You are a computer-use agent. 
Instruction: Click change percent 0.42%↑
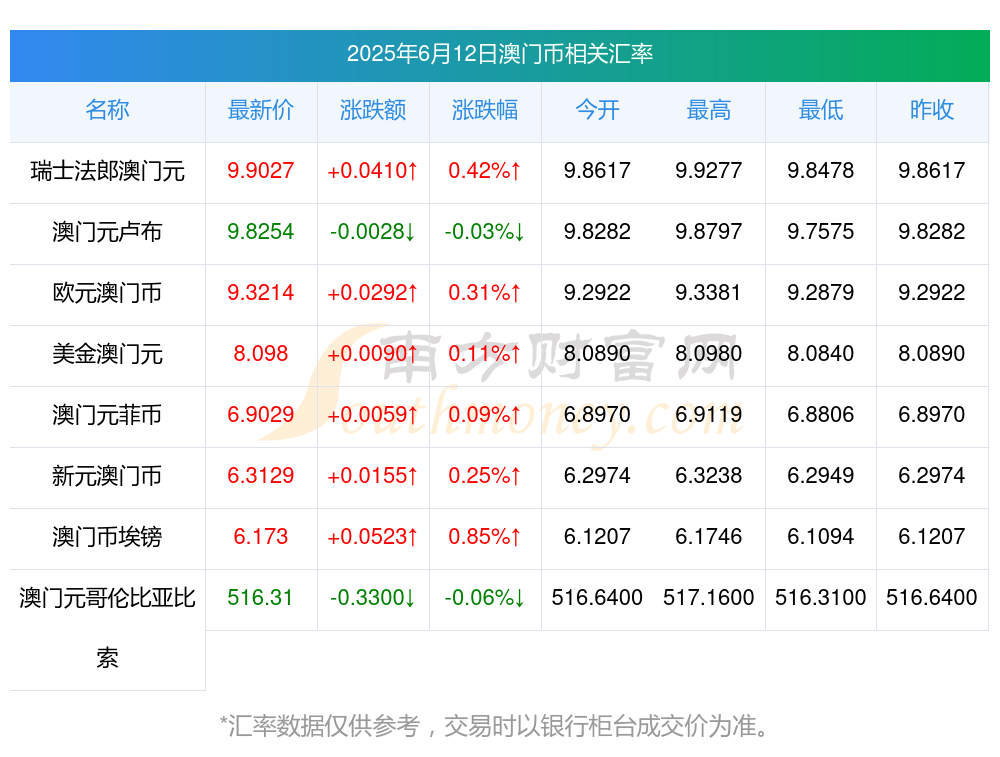[x=485, y=171]
